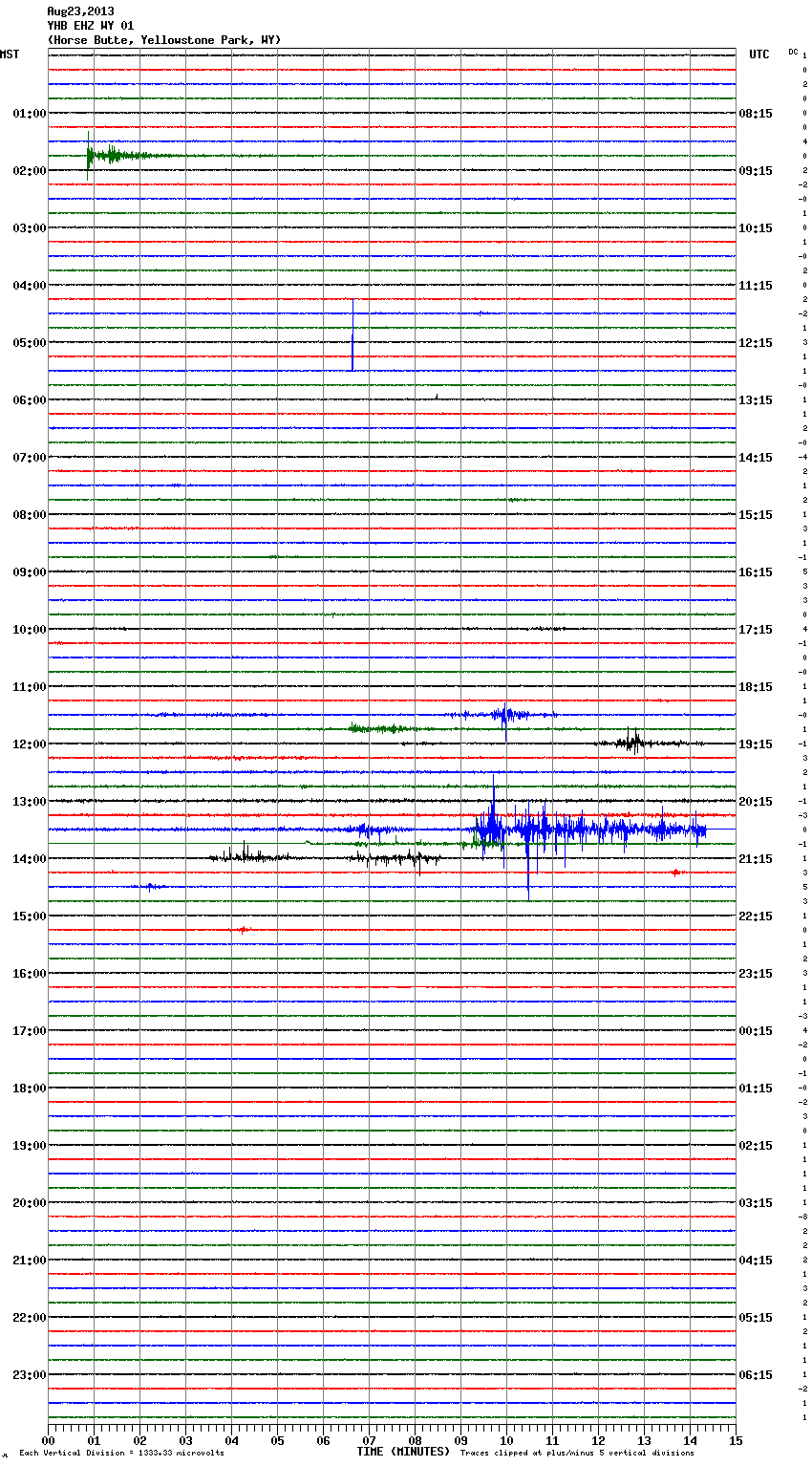Click the 17:00 MST time label
Screen dimensions: 812x1466
30,1031
